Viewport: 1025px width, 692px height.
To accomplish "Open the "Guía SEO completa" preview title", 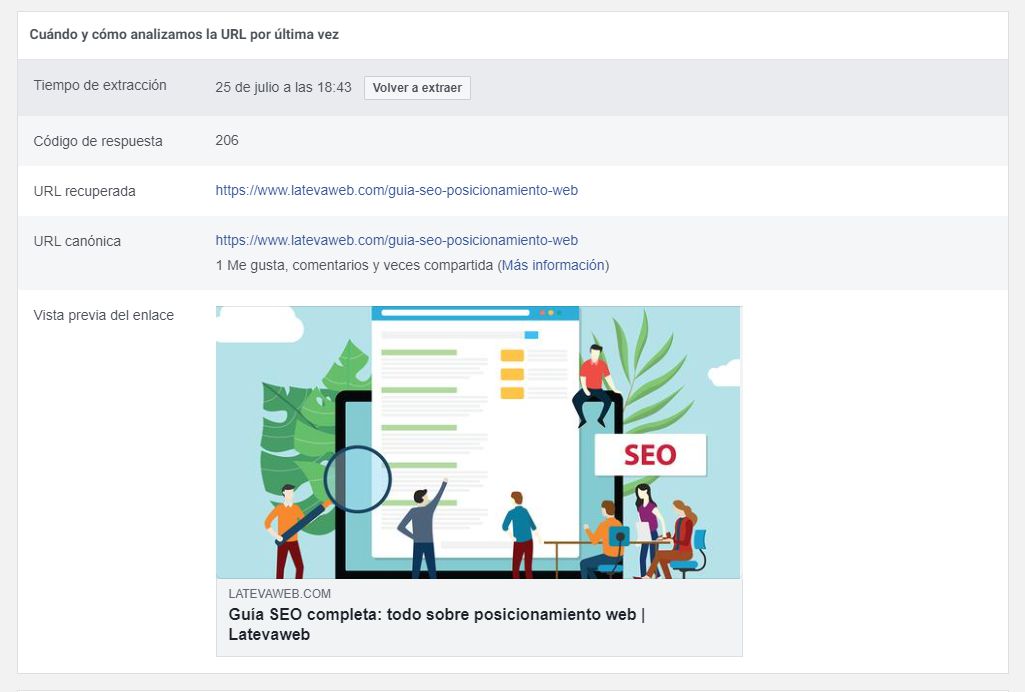I will 437,624.
